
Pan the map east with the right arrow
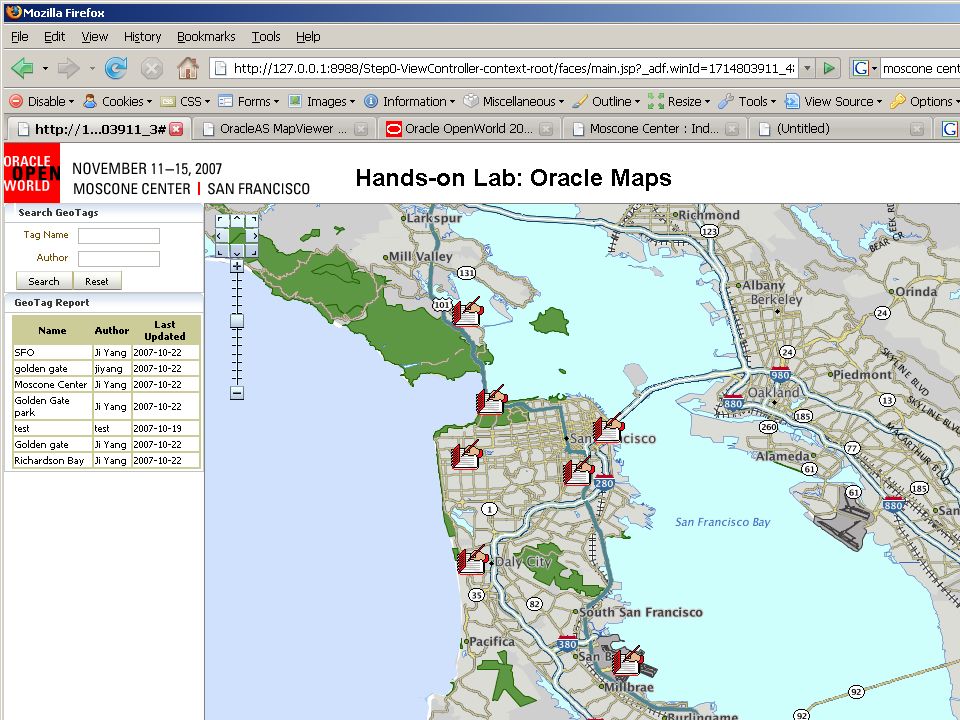point(253,235)
